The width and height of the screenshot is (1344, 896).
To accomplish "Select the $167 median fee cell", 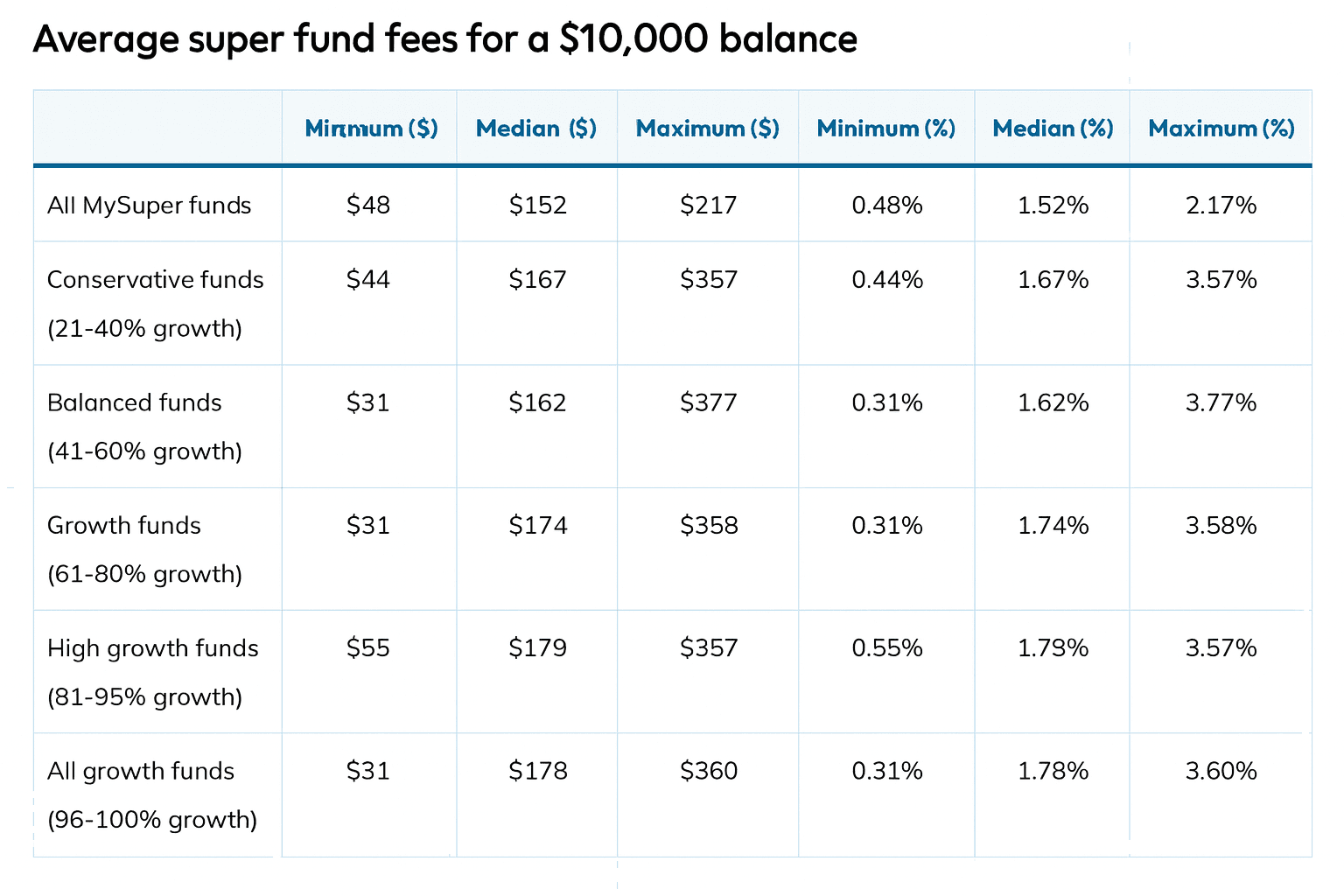I will (x=537, y=280).
